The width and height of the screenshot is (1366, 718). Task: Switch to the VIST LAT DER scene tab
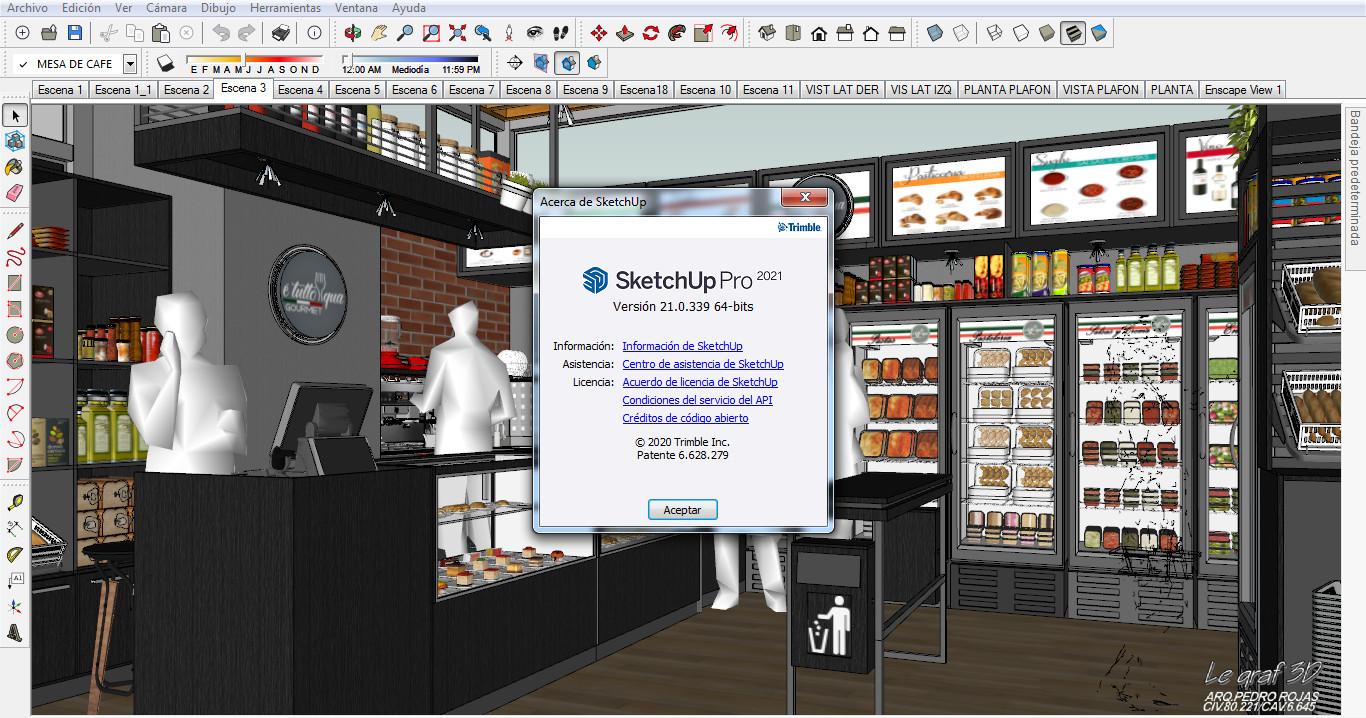pyautogui.click(x=842, y=89)
